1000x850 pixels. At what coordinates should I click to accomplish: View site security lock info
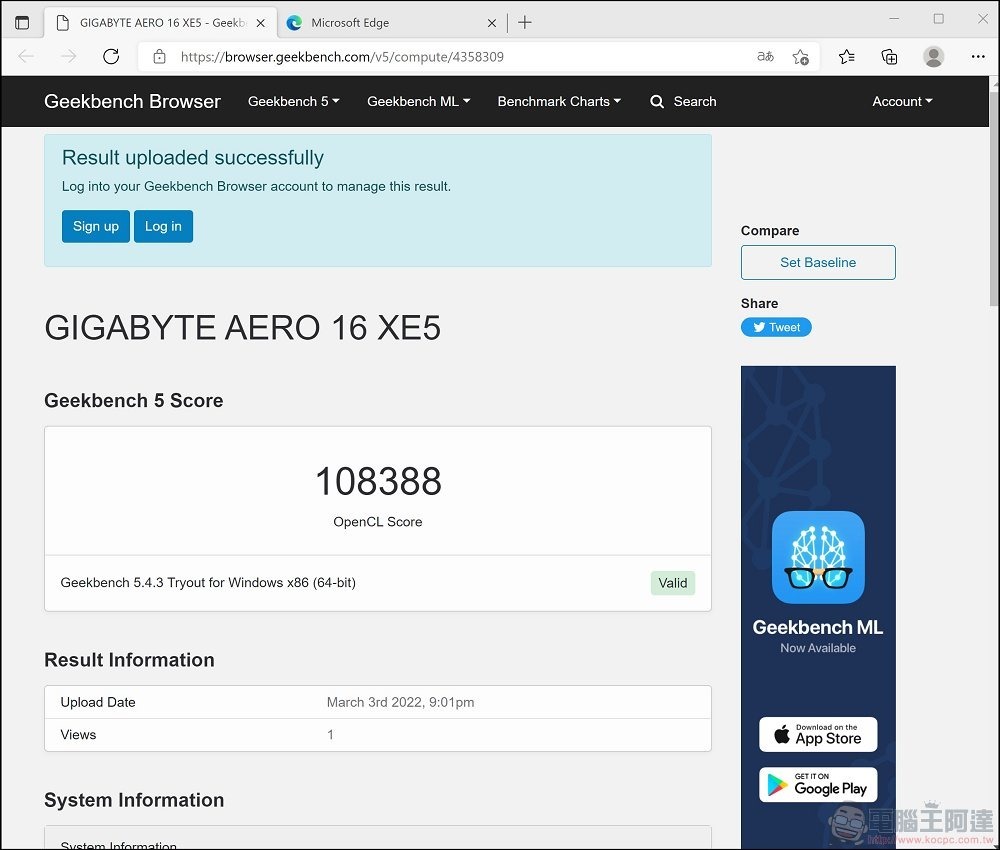tap(159, 57)
